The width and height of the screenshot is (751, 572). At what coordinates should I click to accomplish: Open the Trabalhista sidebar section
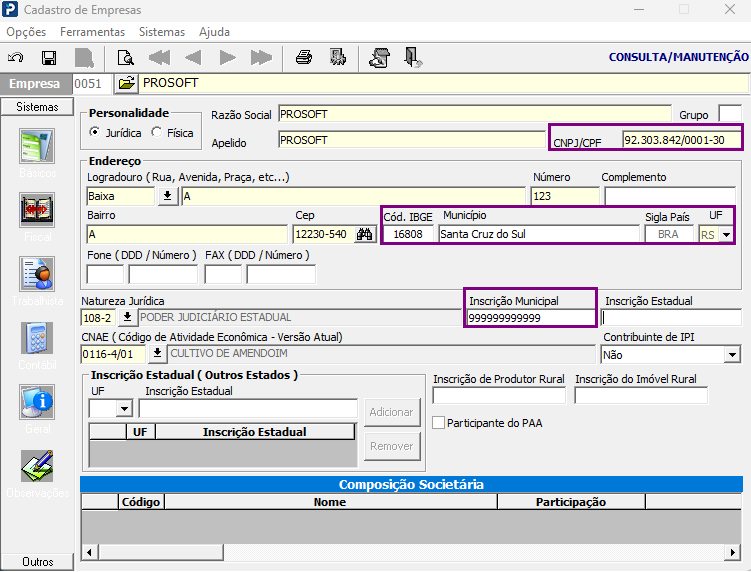click(x=37, y=282)
